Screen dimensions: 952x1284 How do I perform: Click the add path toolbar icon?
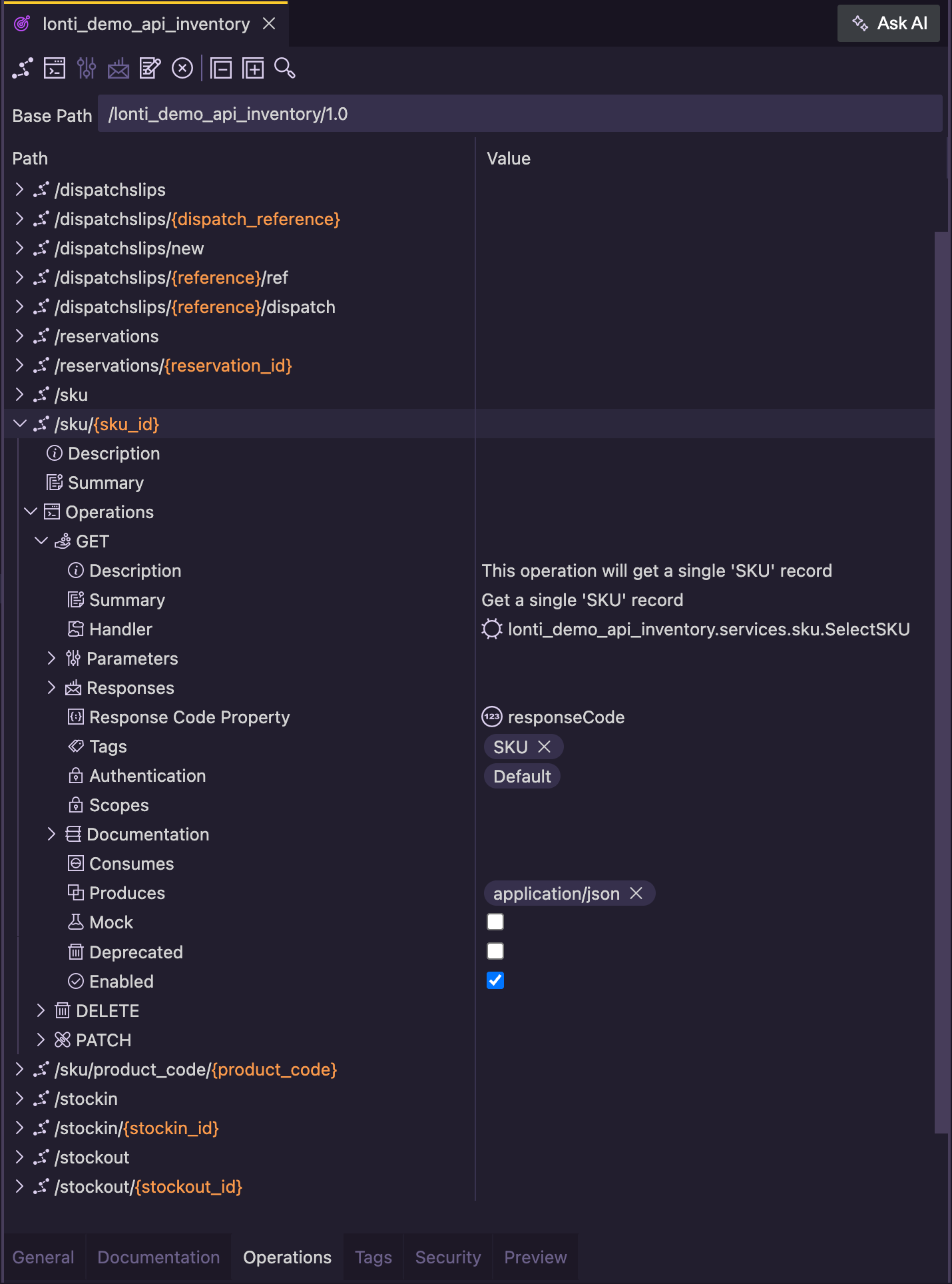pos(23,68)
